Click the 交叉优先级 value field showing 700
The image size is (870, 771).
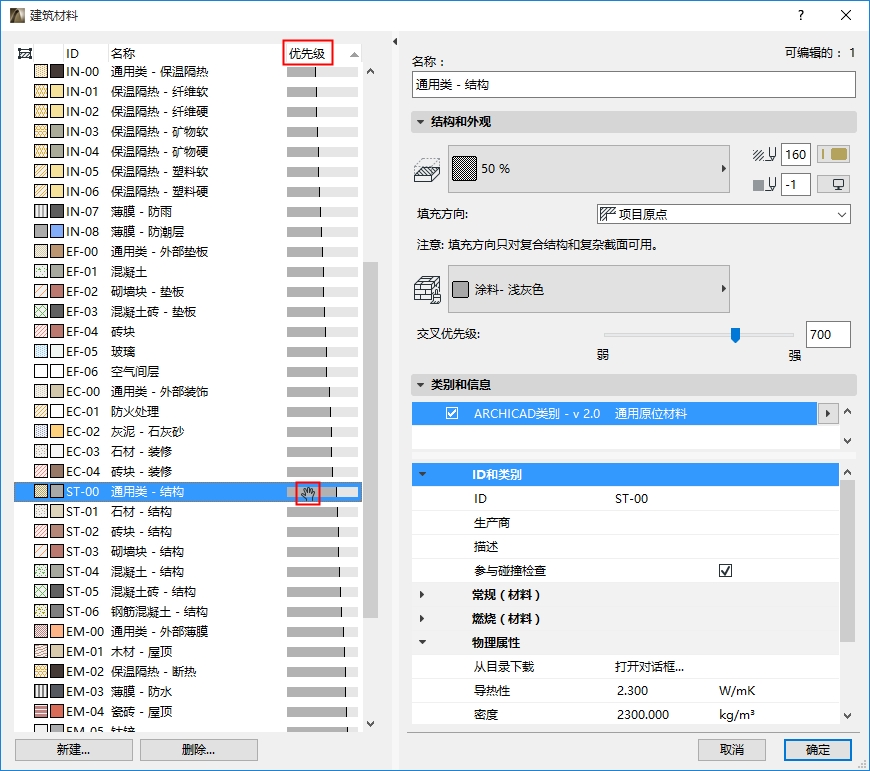tap(828, 334)
